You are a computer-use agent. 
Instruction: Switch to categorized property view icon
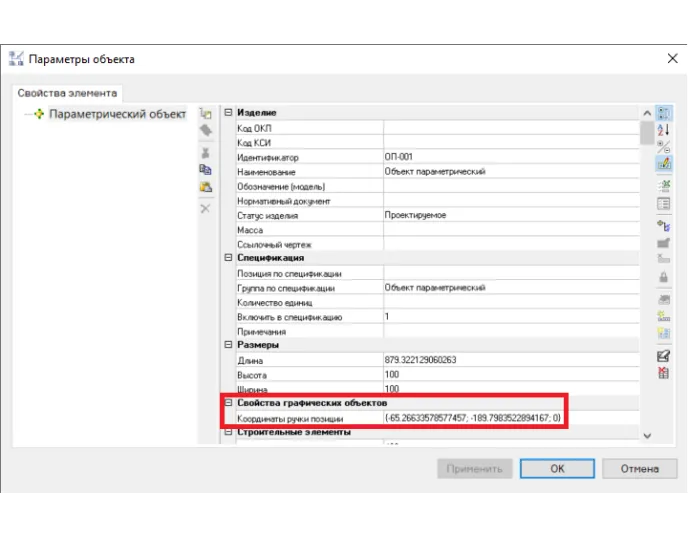(x=664, y=113)
